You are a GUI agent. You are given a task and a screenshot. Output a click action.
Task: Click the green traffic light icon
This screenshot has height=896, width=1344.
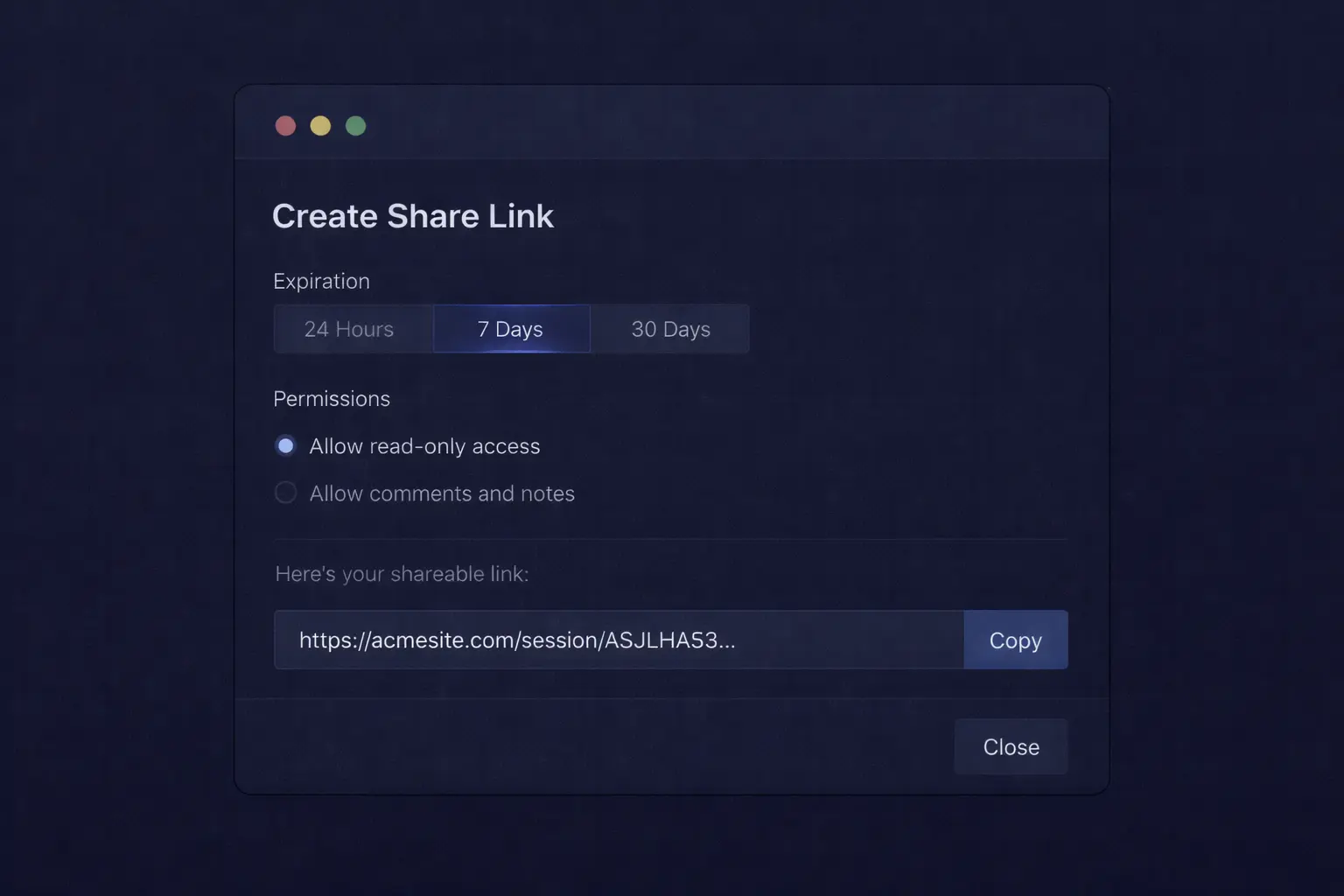point(355,125)
